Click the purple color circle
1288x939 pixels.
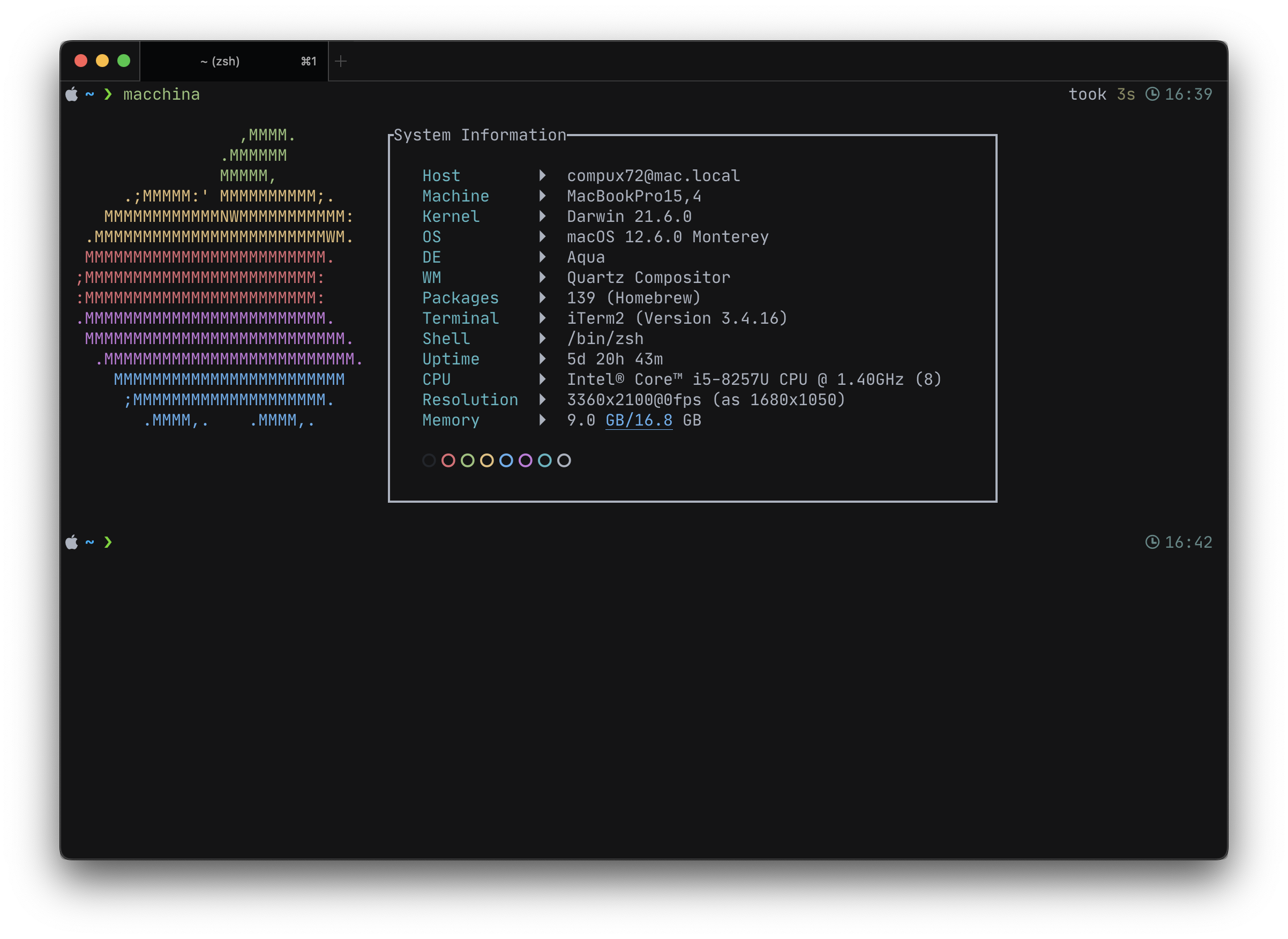click(526, 460)
